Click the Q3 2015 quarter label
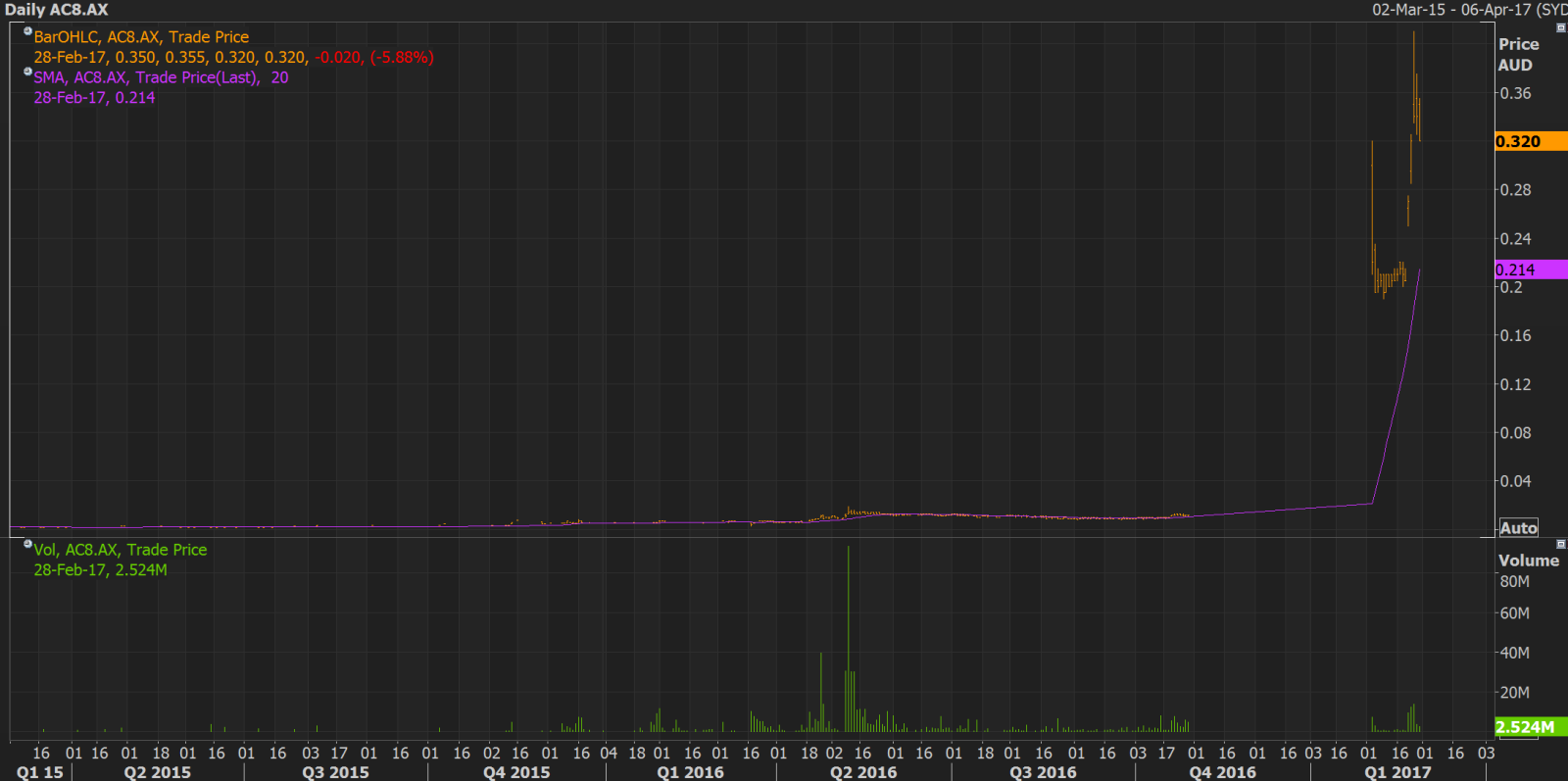 [x=335, y=772]
